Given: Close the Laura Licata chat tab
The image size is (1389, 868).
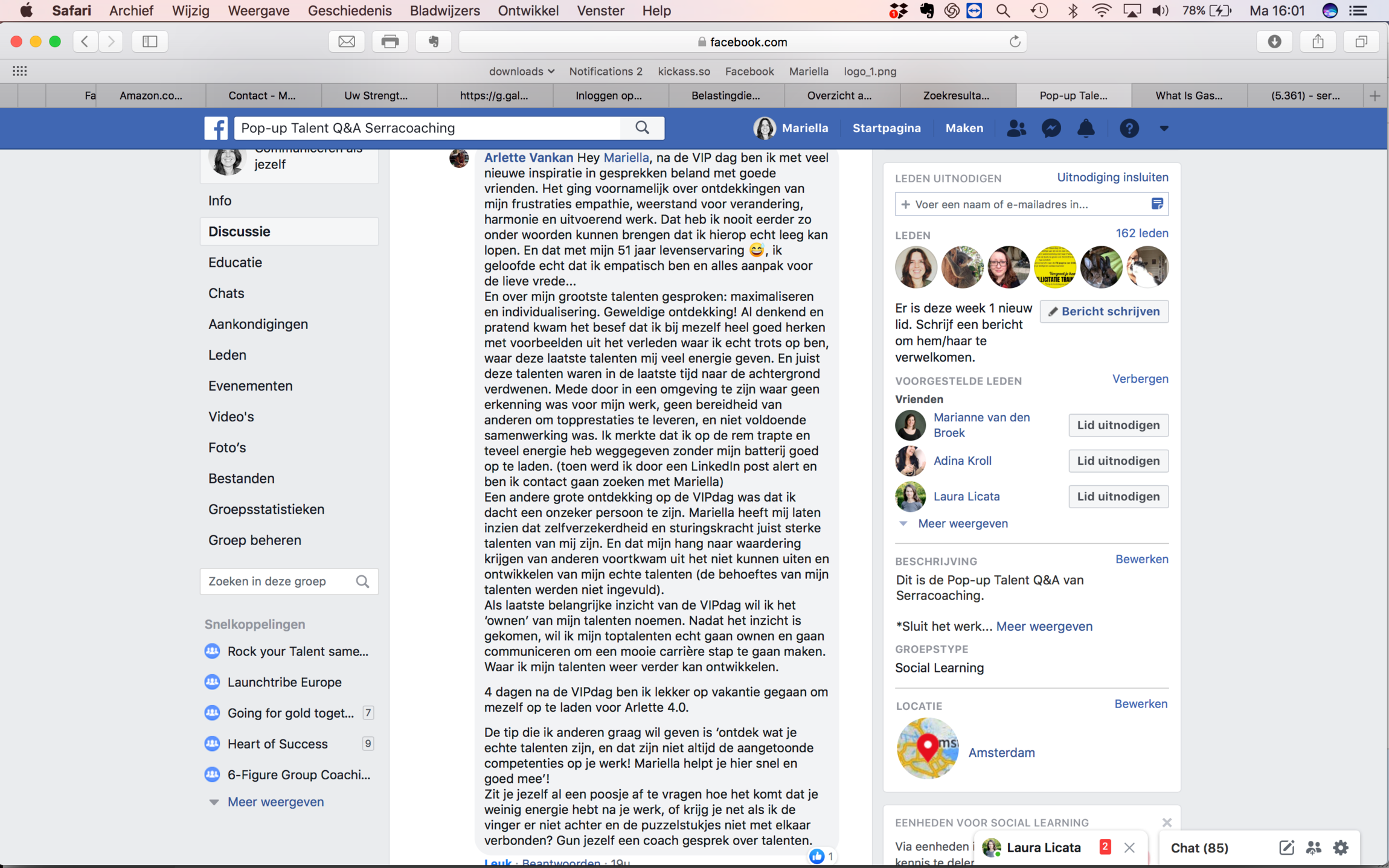Looking at the screenshot, I should click(x=1129, y=847).
